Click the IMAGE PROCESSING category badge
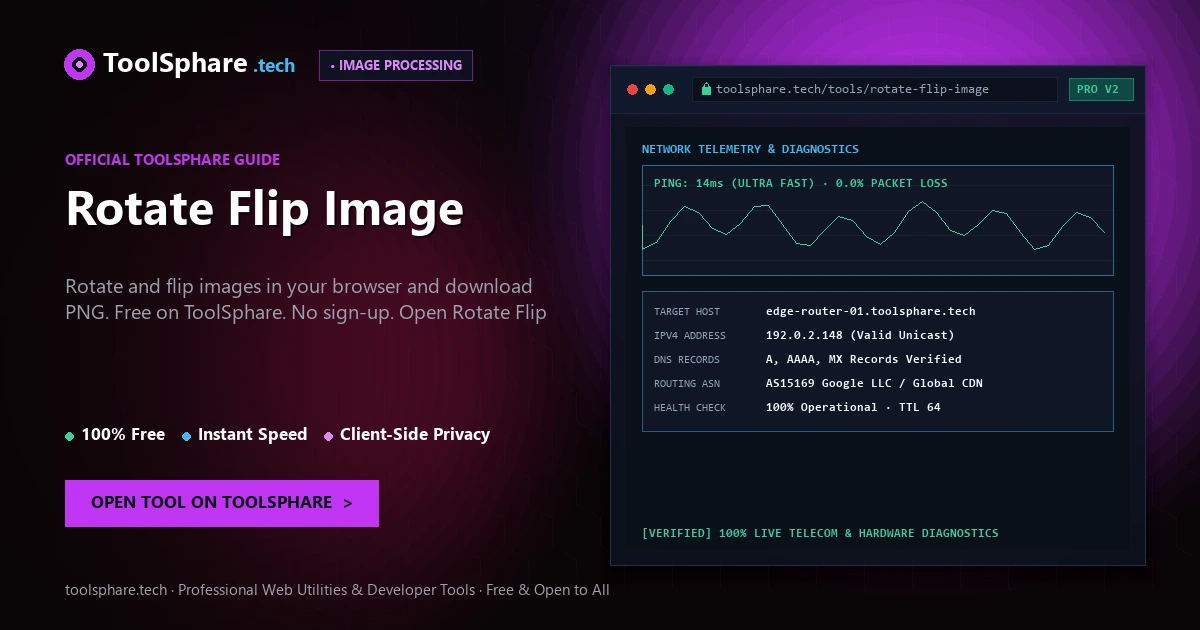Viewport: 1200px width, 630px height. click(396, 65)
